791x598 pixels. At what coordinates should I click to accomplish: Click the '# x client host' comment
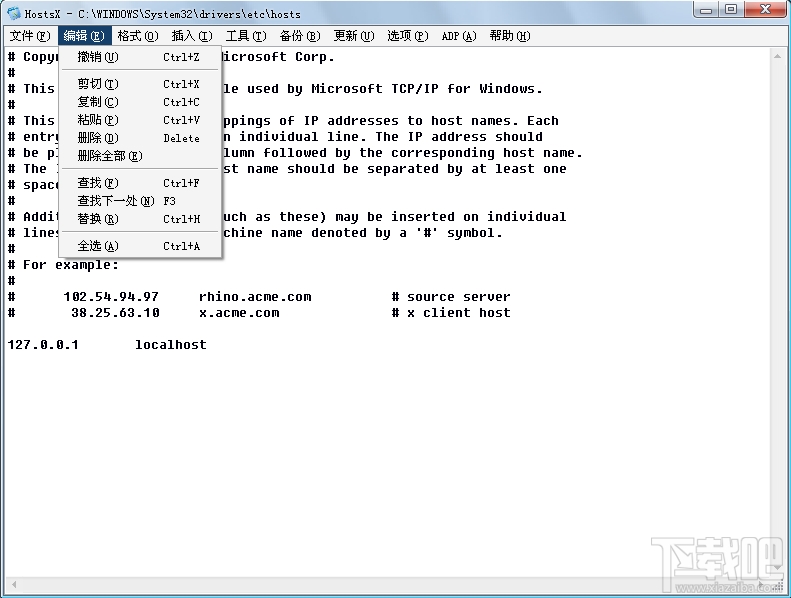(451, 313)
